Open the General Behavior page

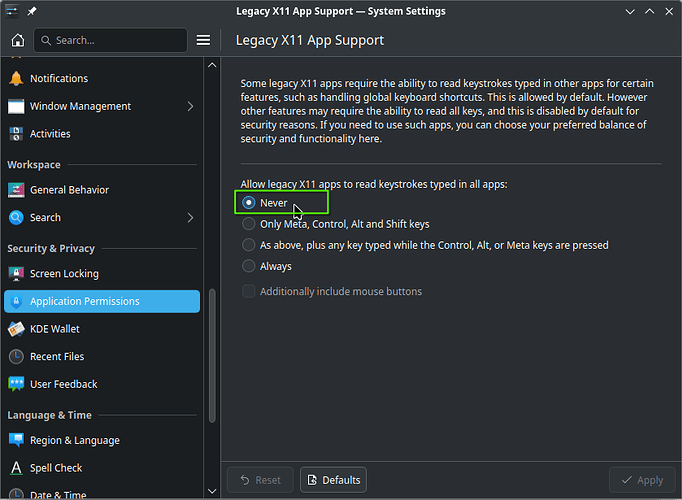(102, 190)
